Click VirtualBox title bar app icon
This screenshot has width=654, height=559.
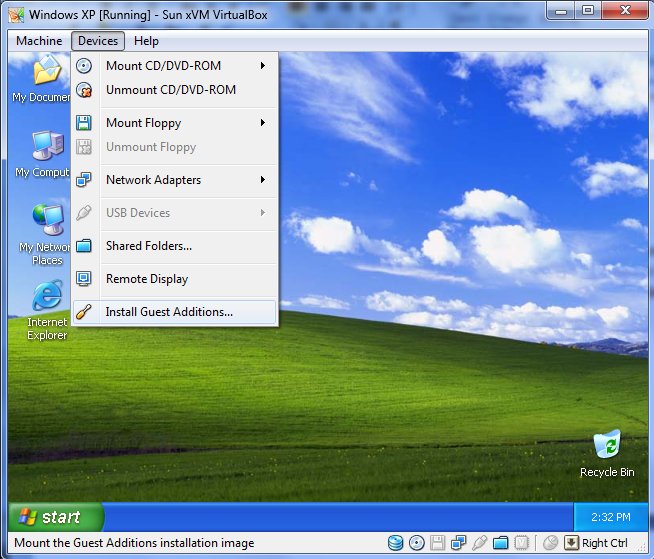pyautogui.click(x=16, y=15)
